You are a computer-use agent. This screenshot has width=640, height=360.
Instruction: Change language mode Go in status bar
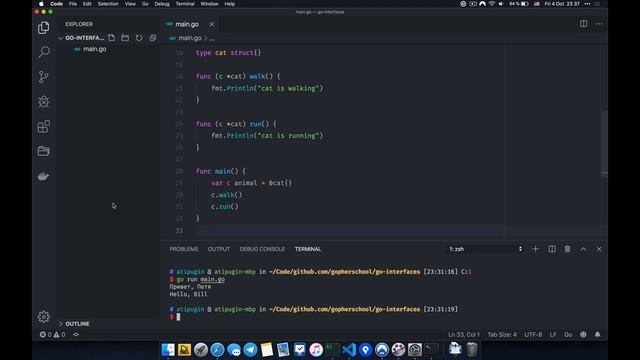568,335
